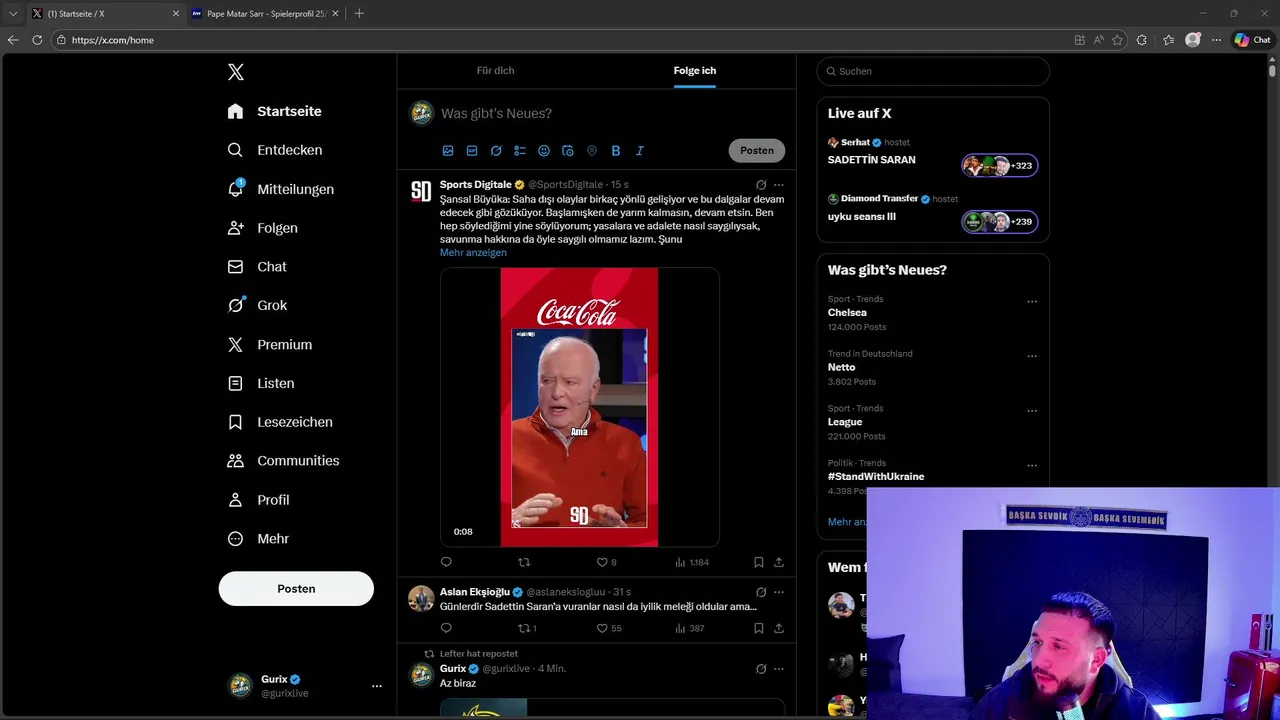Add a GIF to the post
The height and width of the screenshot is (720, 1280).
pos(472,151)
